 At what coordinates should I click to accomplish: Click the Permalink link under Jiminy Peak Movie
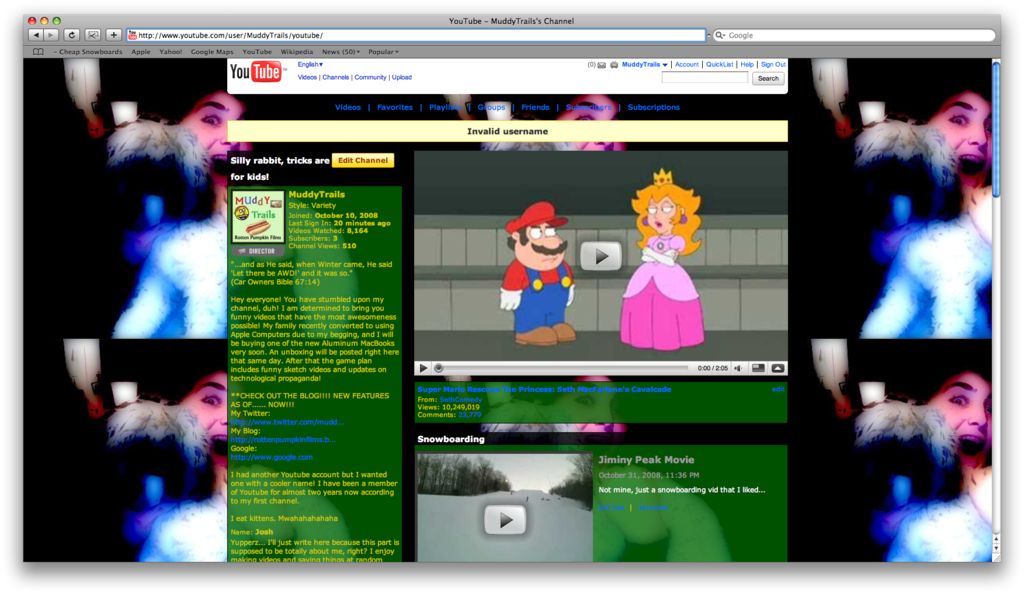tap(653, 507)
